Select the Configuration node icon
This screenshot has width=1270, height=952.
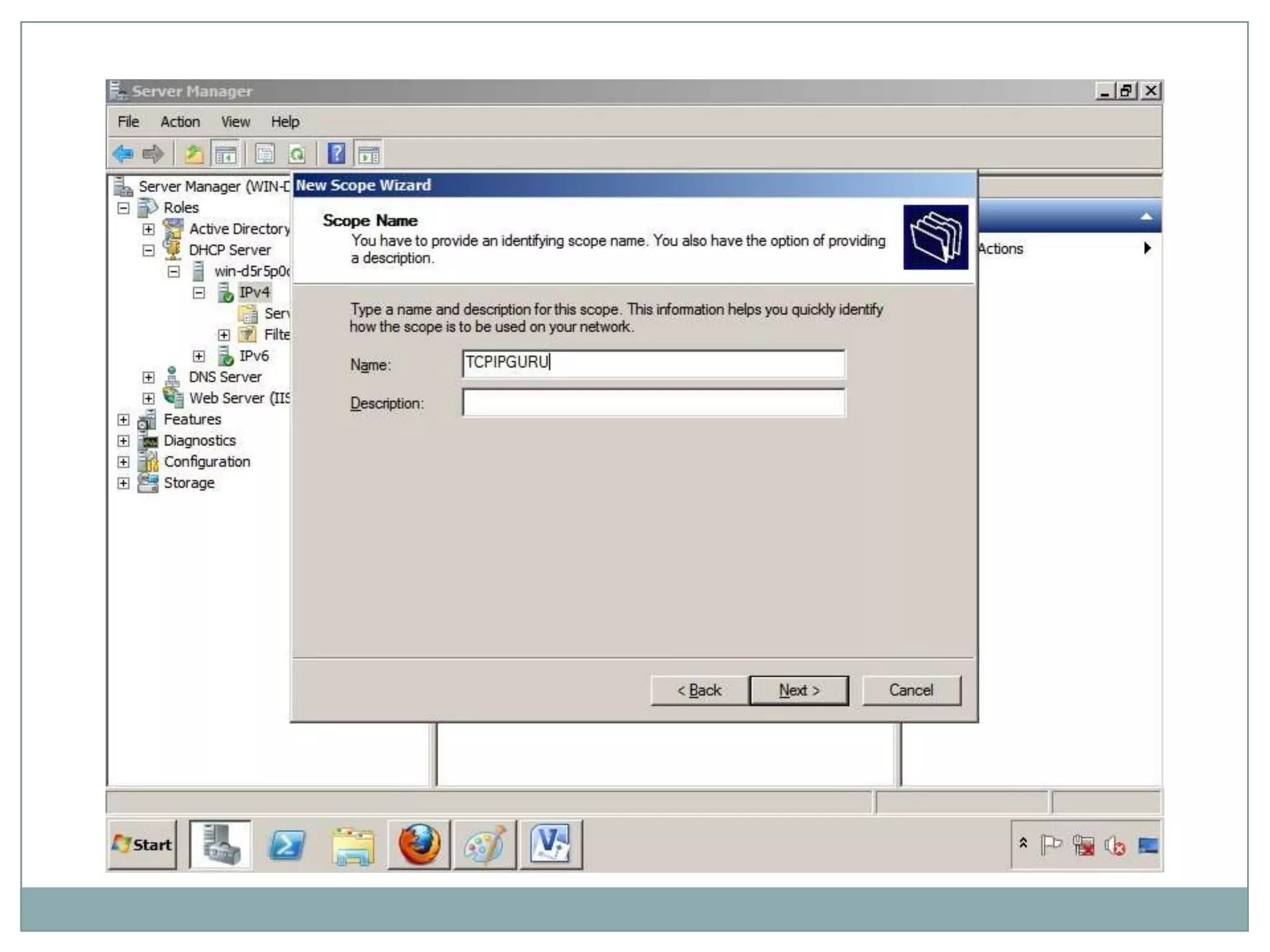[x=148, y=462]
